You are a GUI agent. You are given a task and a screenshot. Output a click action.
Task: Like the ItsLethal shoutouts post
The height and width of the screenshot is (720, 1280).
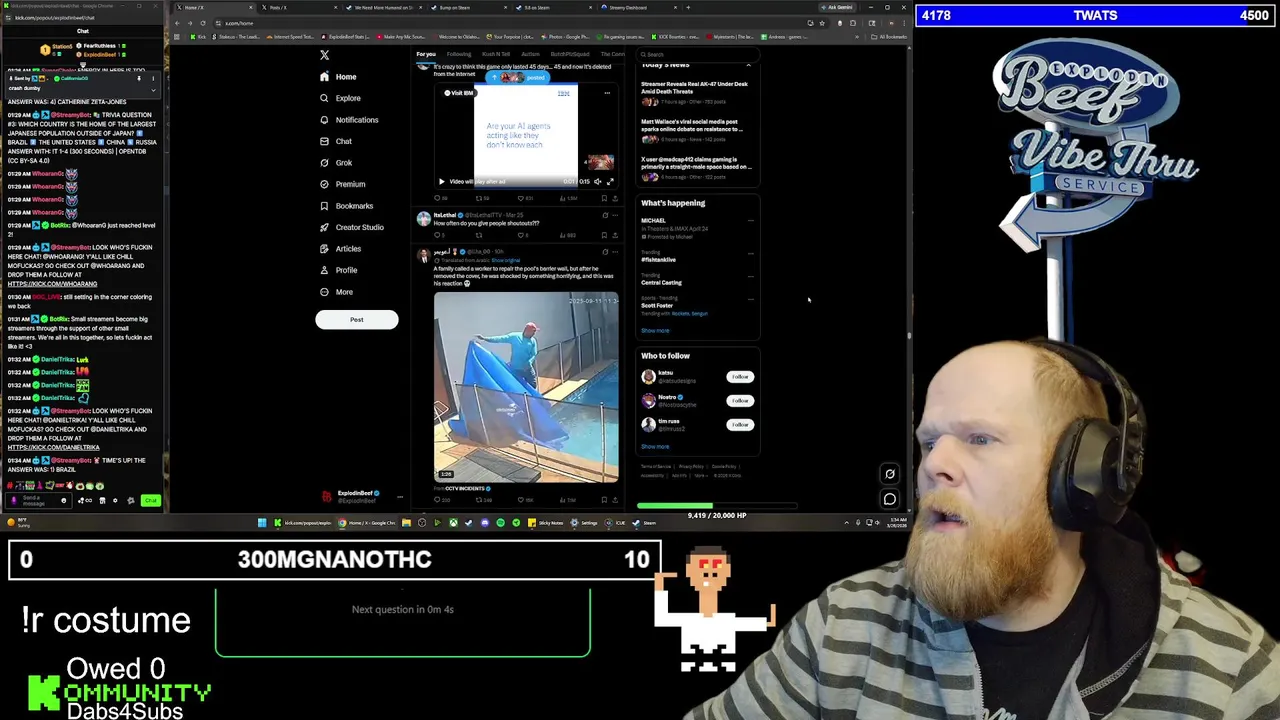[x=522, y=235]
